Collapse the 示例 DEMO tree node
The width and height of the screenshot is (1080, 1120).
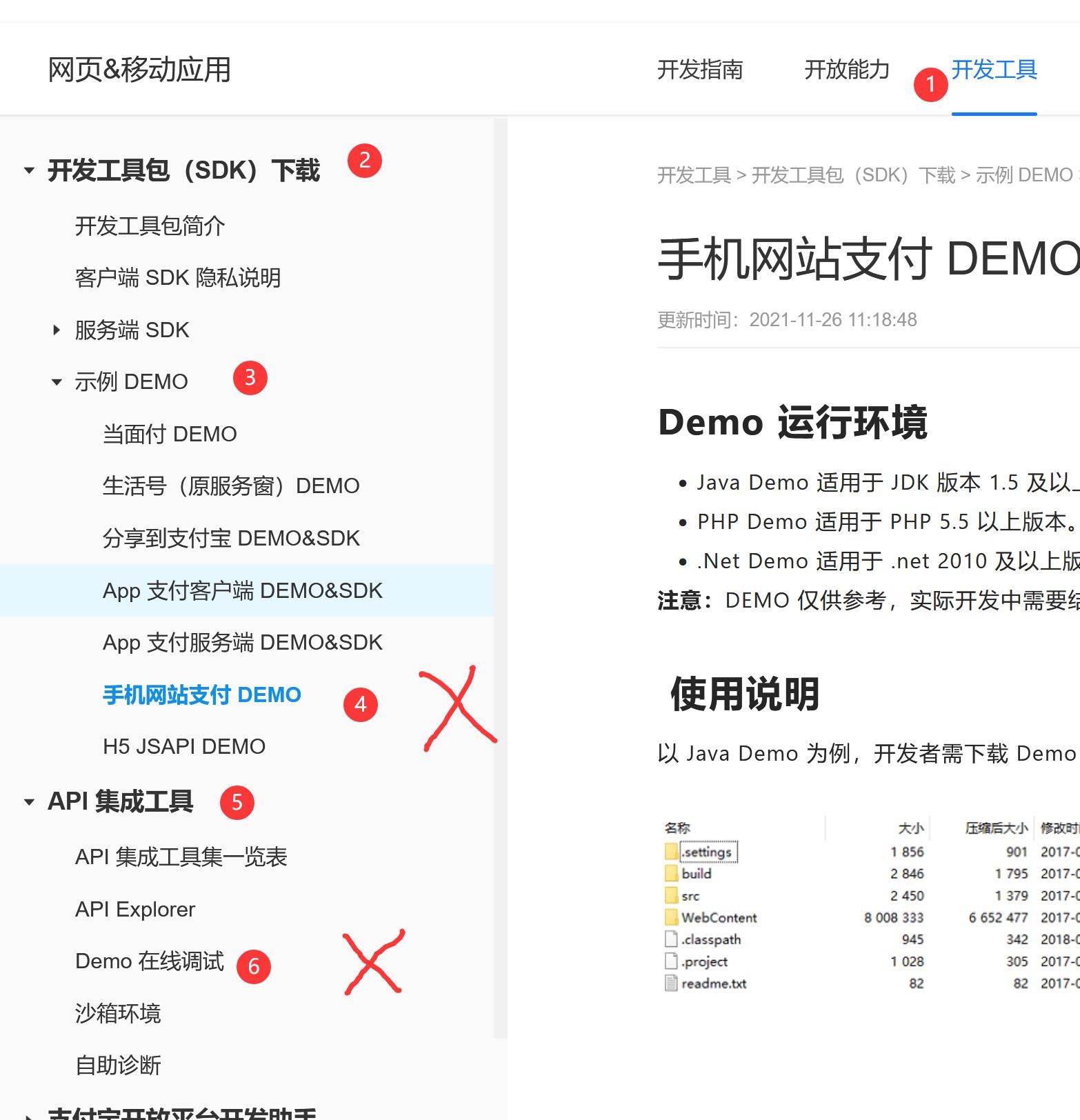57,382
